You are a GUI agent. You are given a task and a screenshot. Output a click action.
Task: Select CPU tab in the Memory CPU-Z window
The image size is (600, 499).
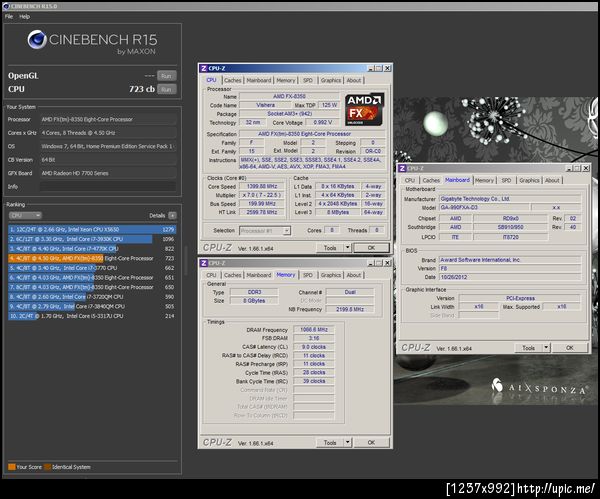(211, 275)
